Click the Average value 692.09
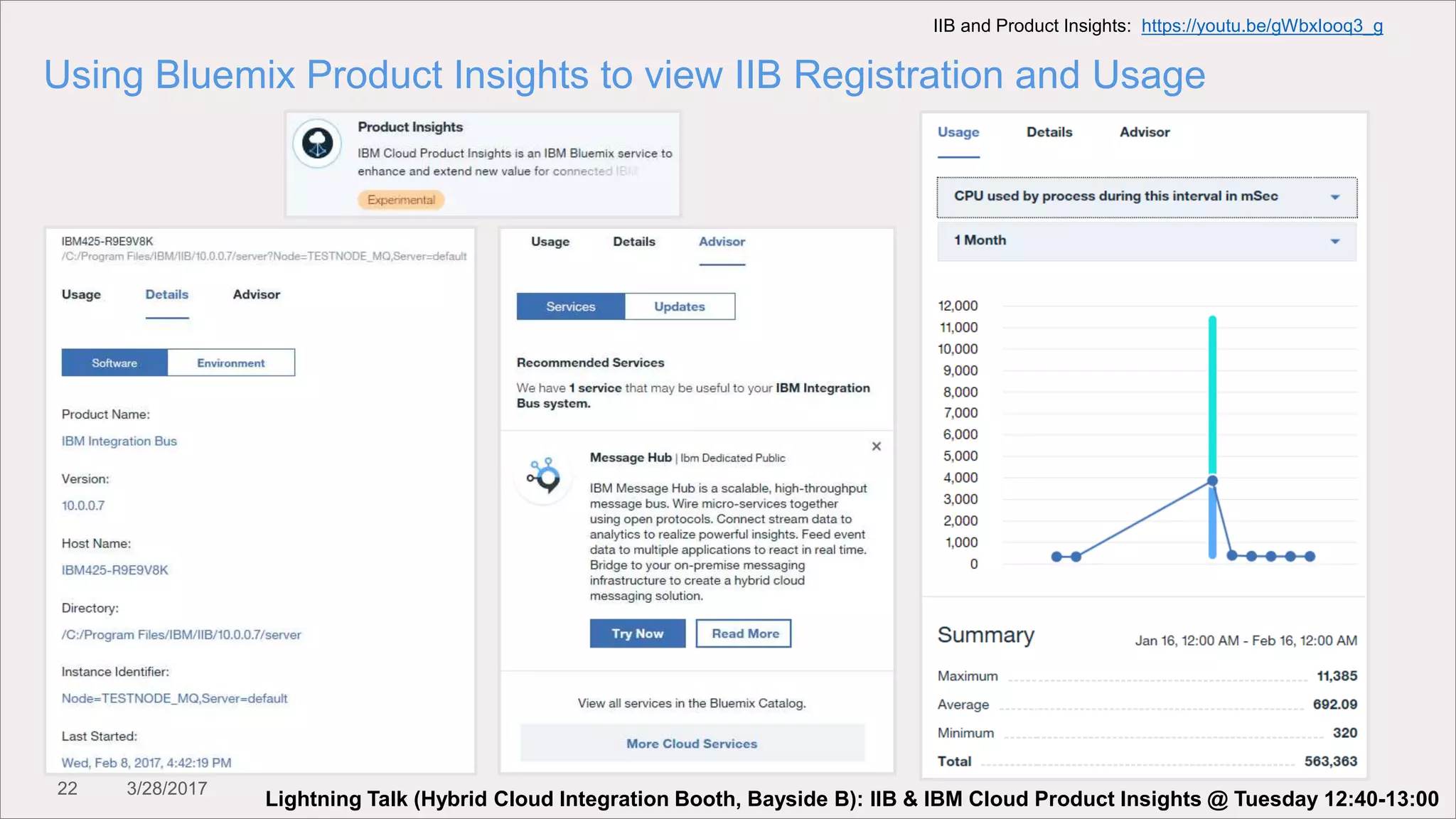The image size is (1456, 819). tap(1335, 705)
